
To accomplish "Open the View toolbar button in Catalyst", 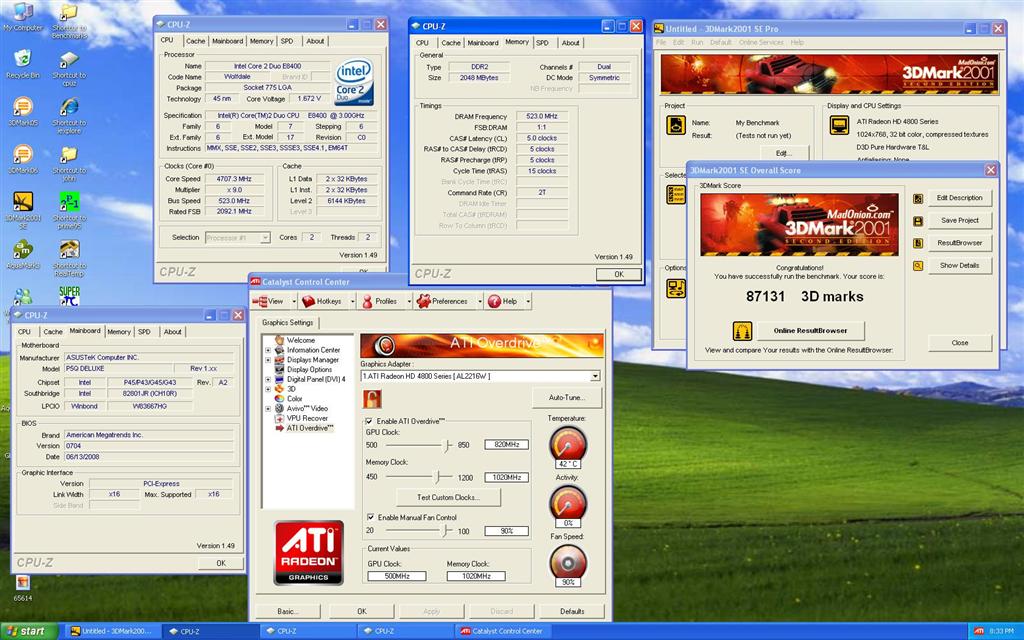I will coord(268,301).
